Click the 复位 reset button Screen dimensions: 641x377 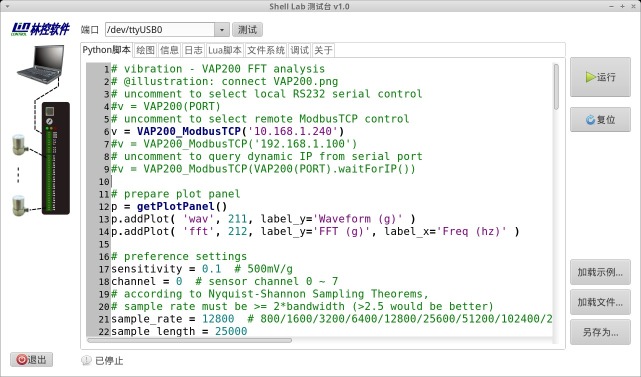[600, 119]
